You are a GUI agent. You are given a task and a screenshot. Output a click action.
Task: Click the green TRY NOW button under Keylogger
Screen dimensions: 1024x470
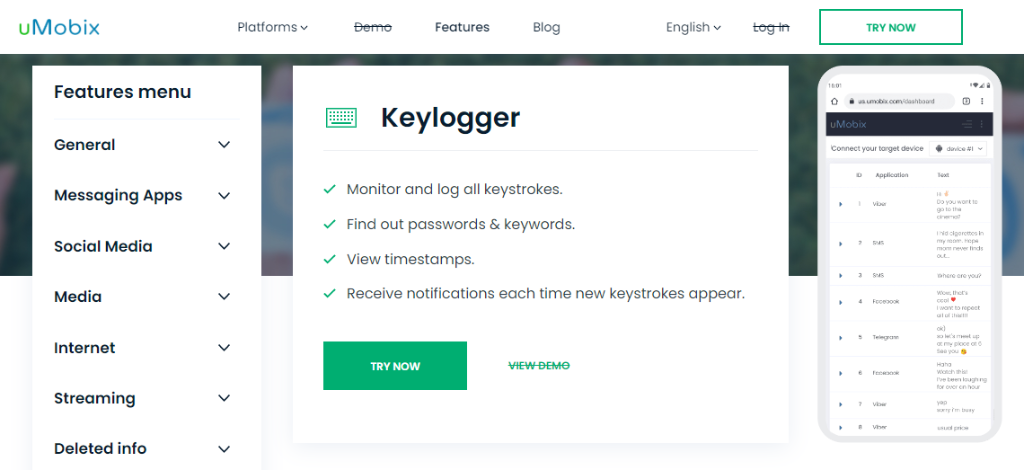pos(395,366)
